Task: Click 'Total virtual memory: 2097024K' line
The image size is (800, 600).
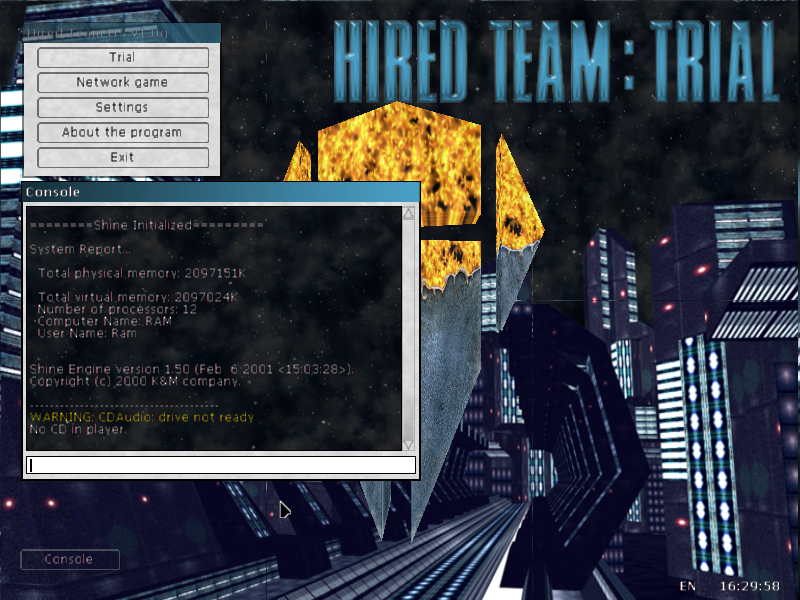Action: 138,296
